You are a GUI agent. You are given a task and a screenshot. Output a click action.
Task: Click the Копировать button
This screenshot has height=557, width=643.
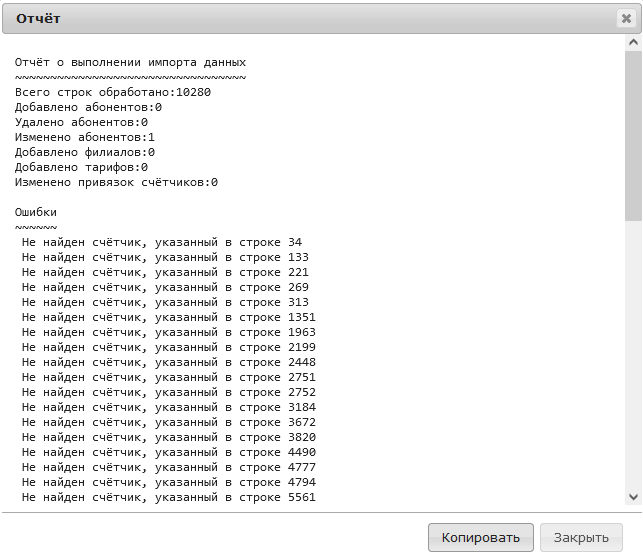(480, 537)
